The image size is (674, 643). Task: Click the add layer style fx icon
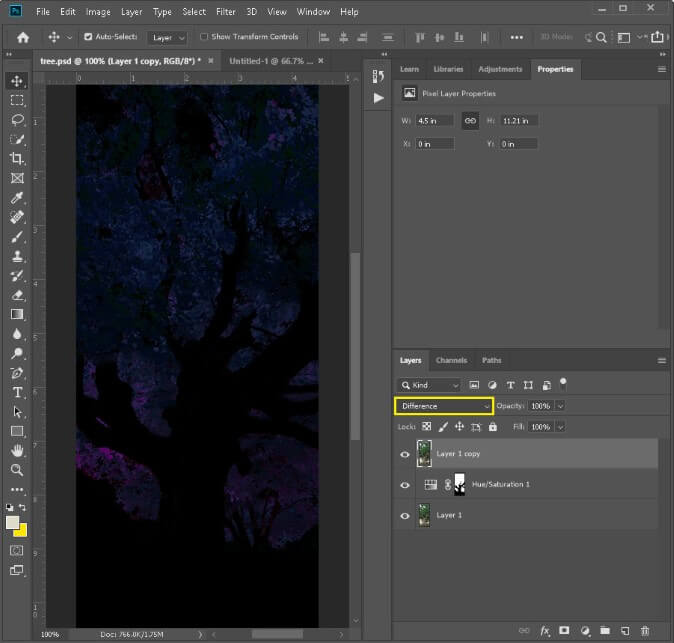[x=546, y=631]
